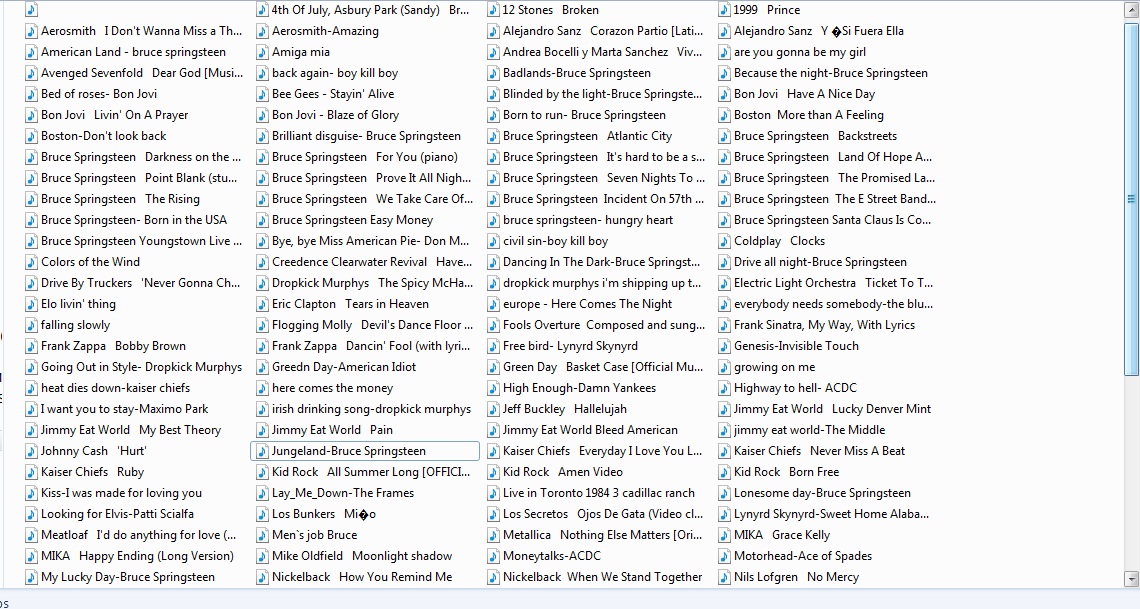Click the vertical scrollbar thumb
The height and width of the screenshot is (609, 1140).
tap(1131, 198)
